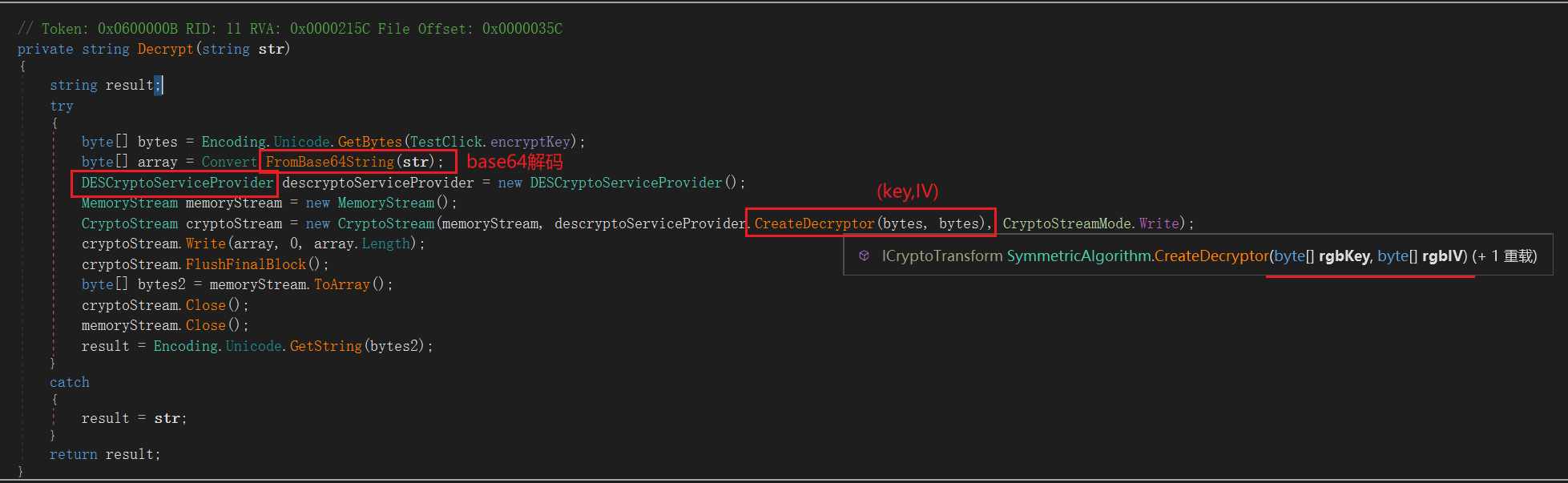
Task: Click the return result statement
Action: [104, 454]
